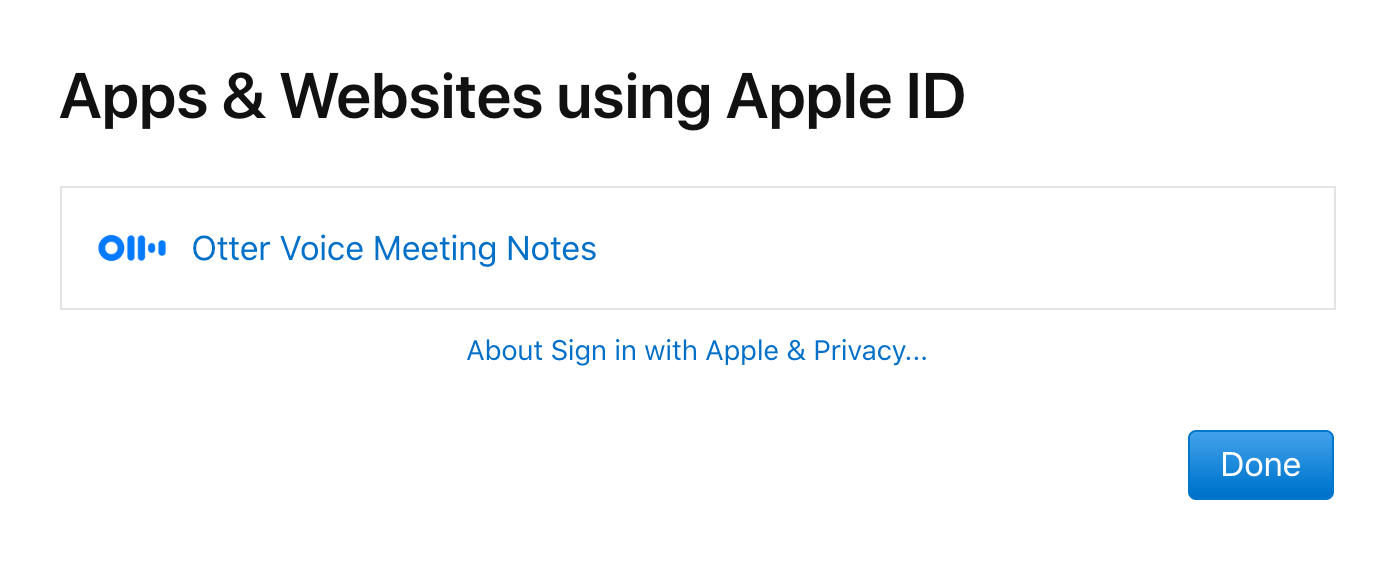Open Otter Voice Meeting Notes entry
Image resolution: width=1394 pixels, height=562 pixels.
393,249
